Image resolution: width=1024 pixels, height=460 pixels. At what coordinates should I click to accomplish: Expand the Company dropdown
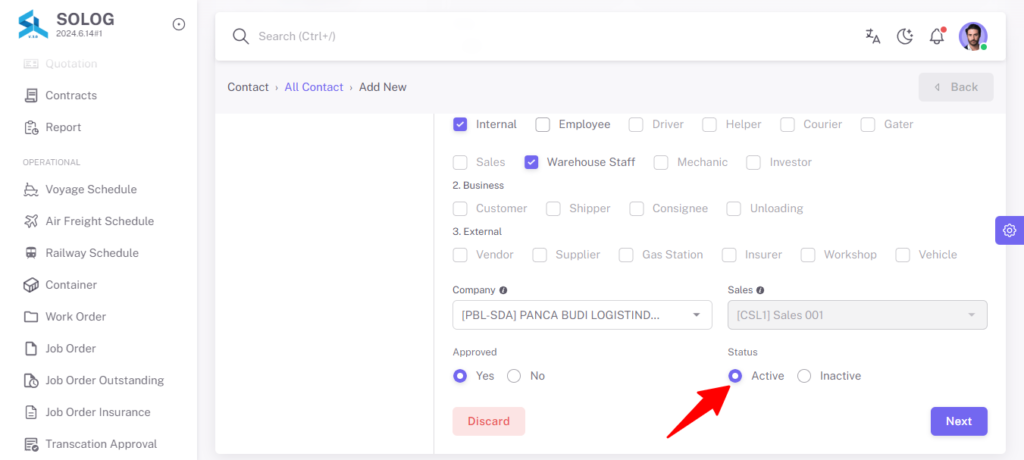click(x=582, y=315)
